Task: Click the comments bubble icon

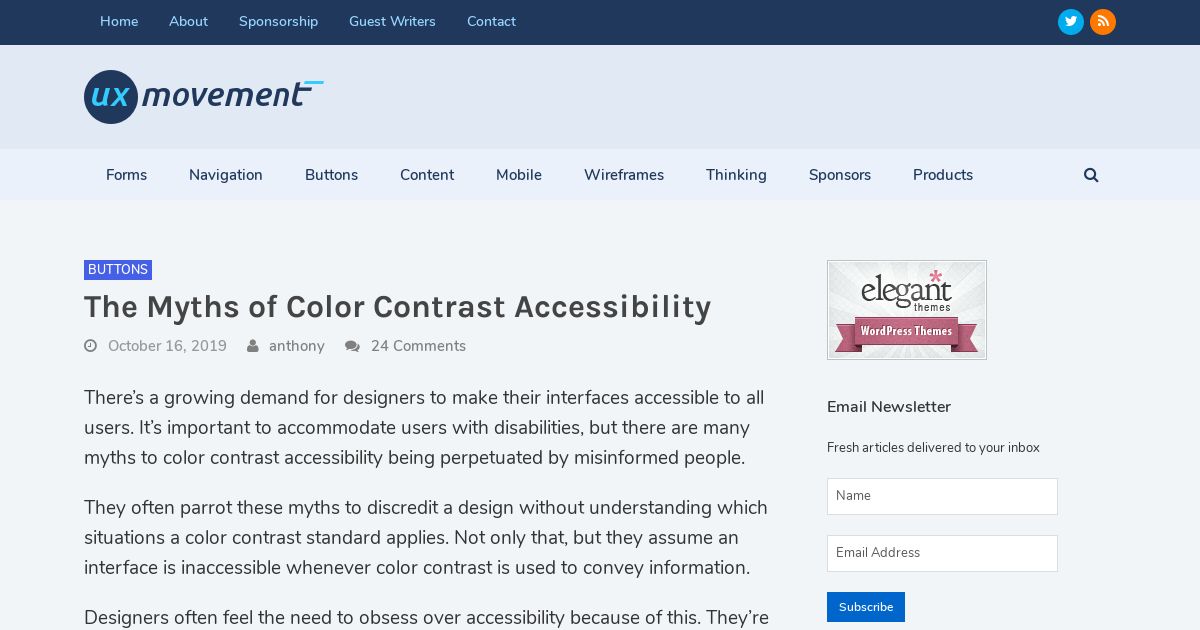Action: point(352,346)
